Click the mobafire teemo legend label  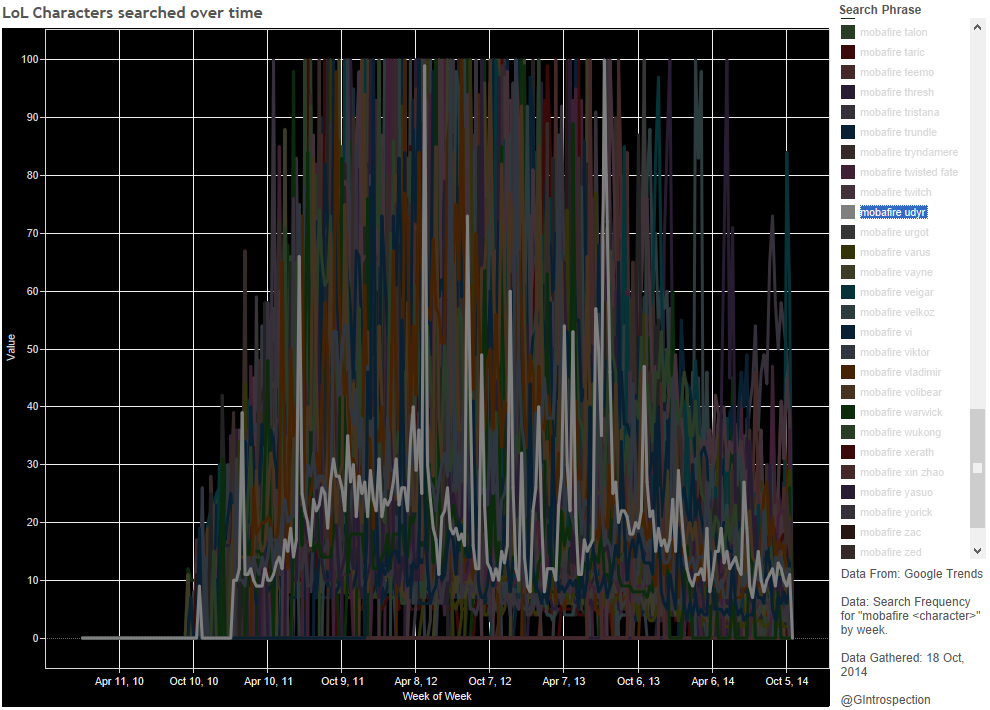(896, 73)
